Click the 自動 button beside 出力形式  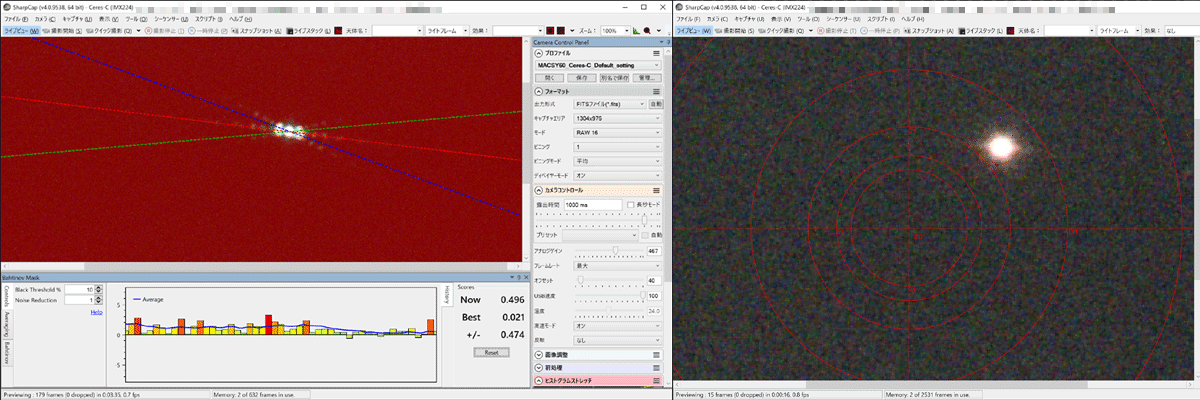[656, 104]
